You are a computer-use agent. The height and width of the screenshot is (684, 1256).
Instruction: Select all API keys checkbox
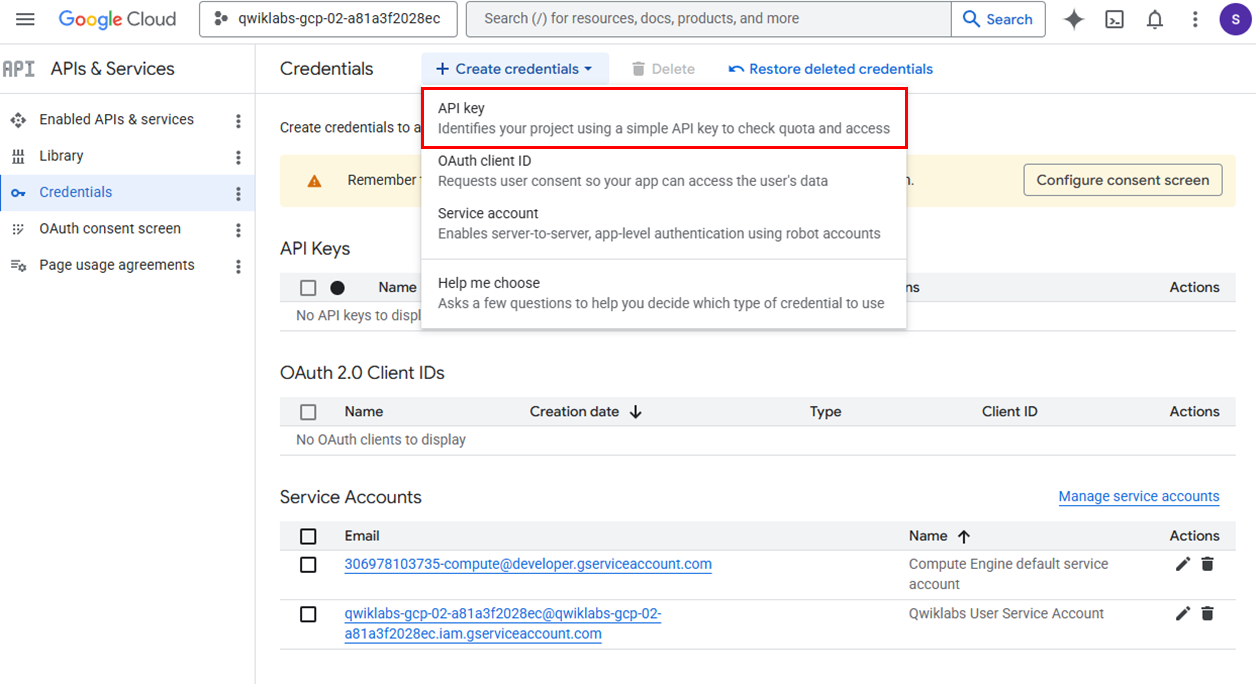pos(308,288)
